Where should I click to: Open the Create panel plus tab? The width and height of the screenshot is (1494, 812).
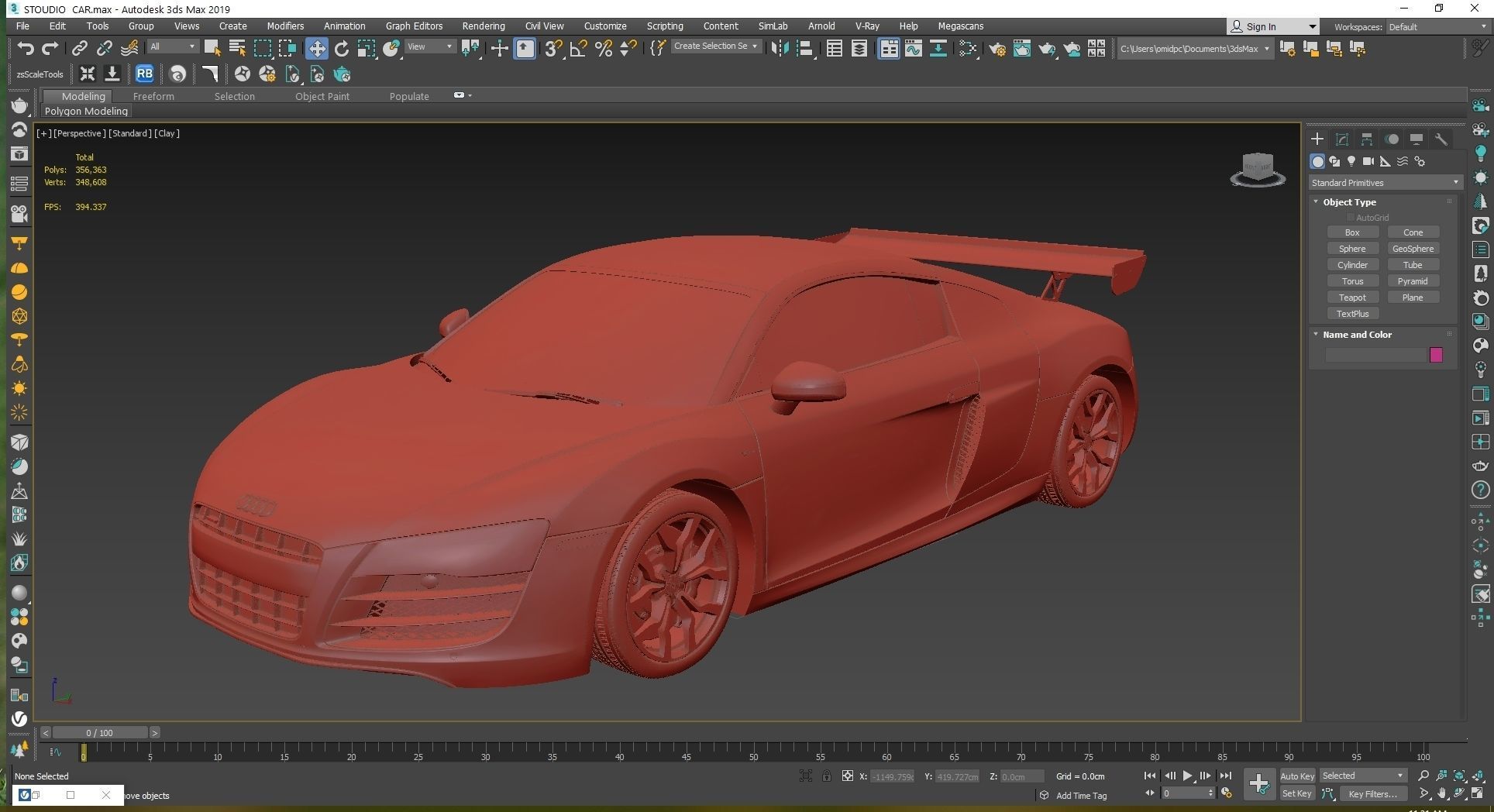(x=1317, y=139)
